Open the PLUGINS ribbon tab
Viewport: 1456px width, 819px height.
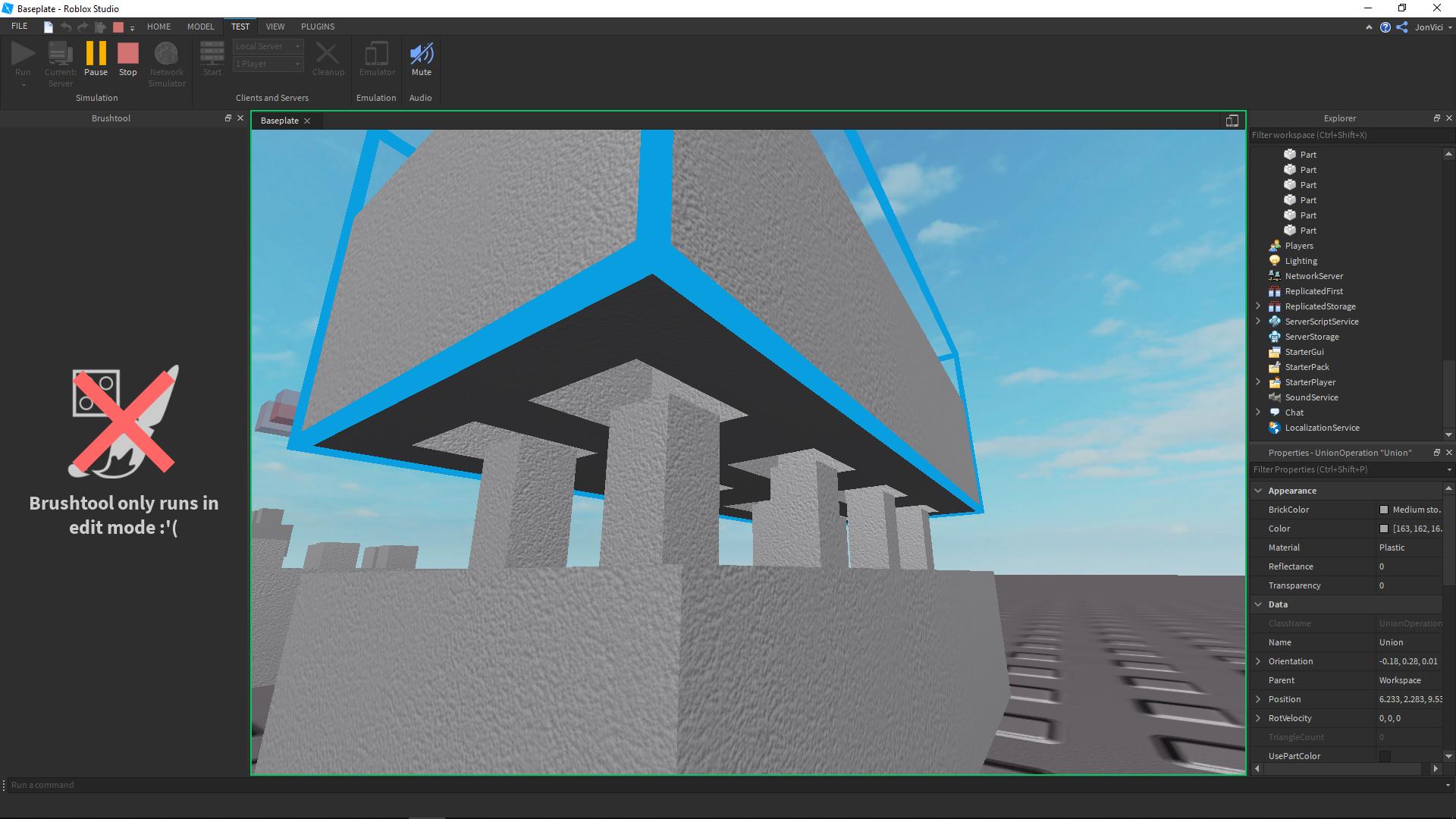click(317, 27)
